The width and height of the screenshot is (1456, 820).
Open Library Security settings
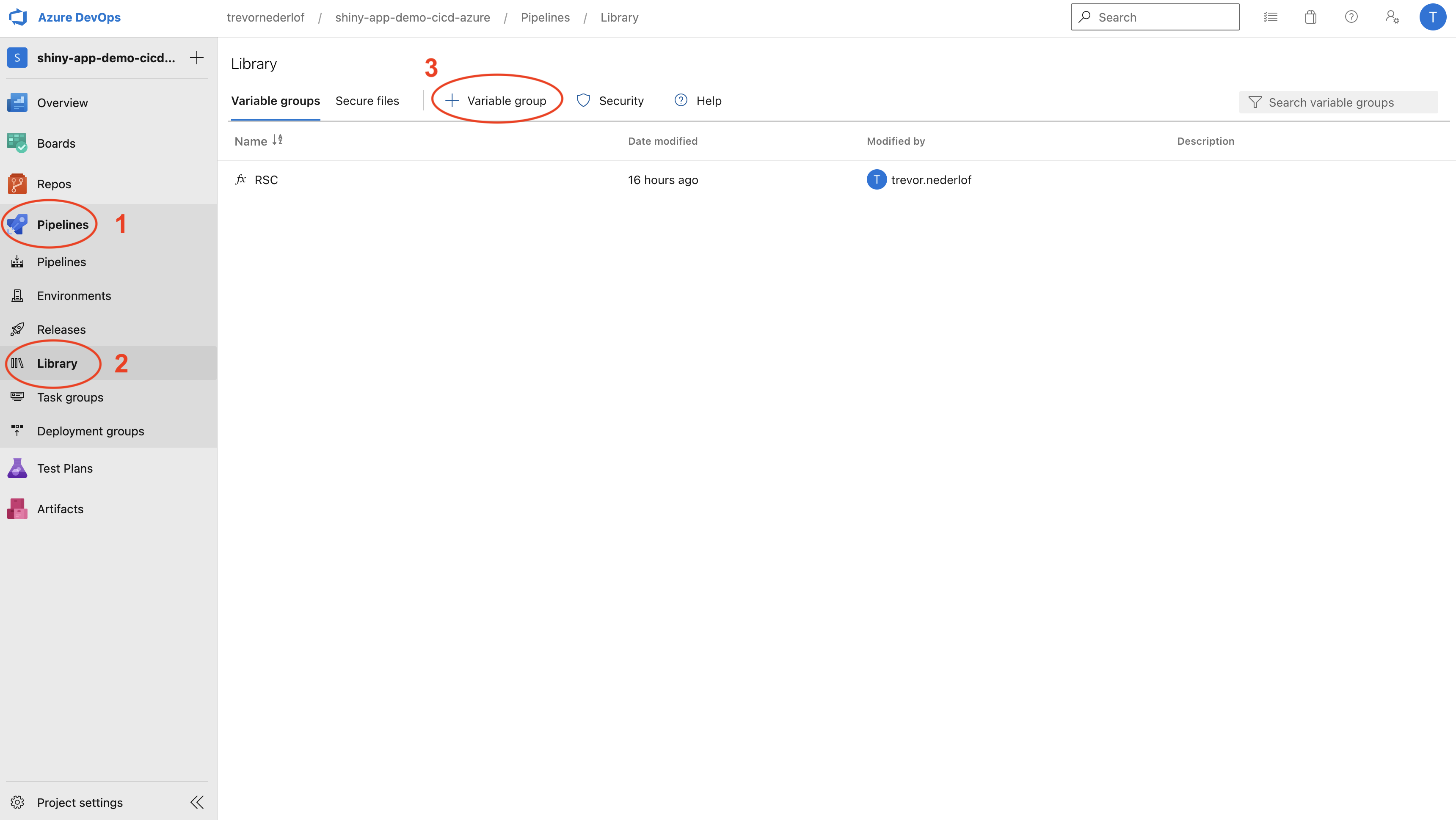pyautogui.click(x=610, y=101)
